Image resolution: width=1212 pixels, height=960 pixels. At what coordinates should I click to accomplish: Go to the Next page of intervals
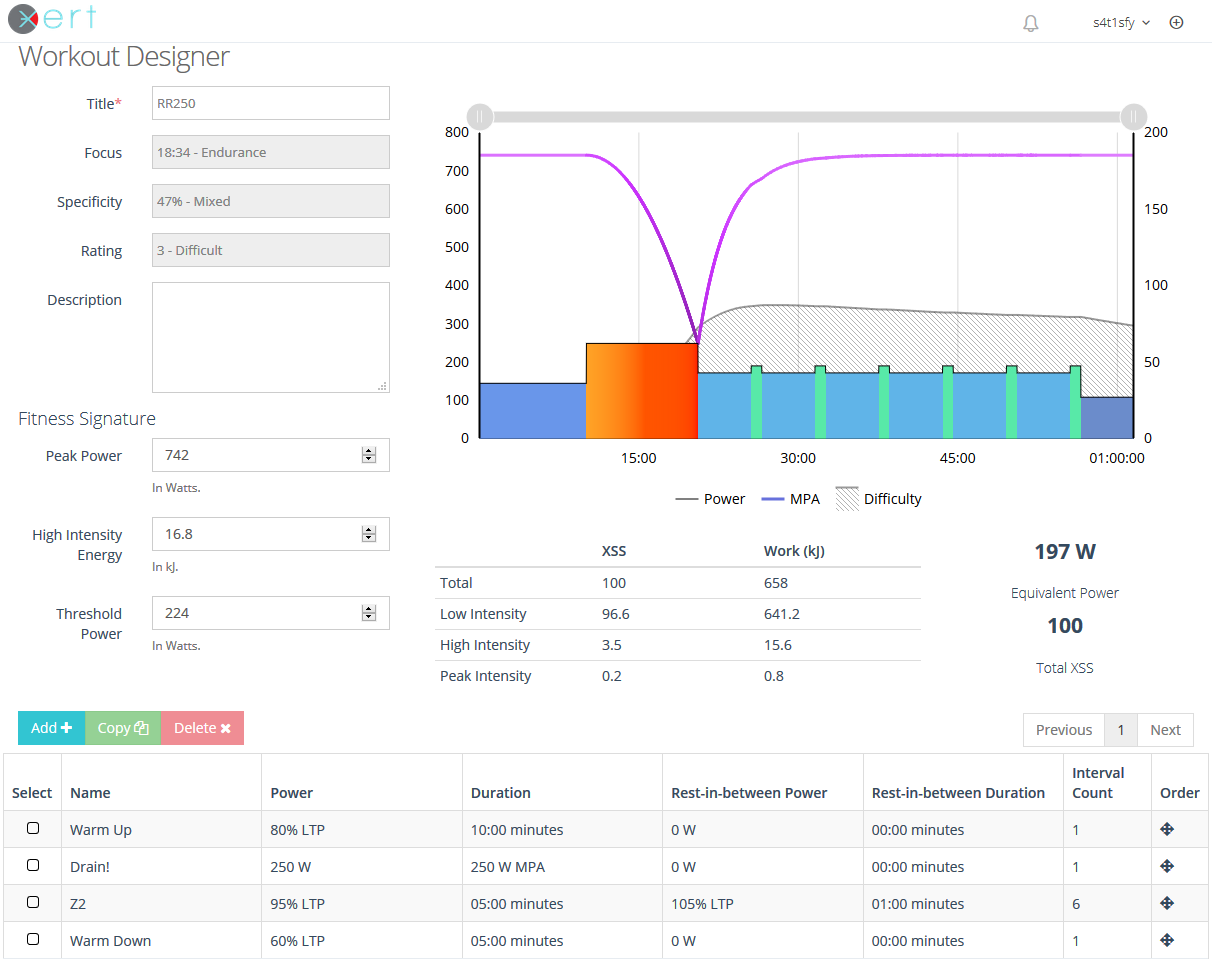[1165, 730]
